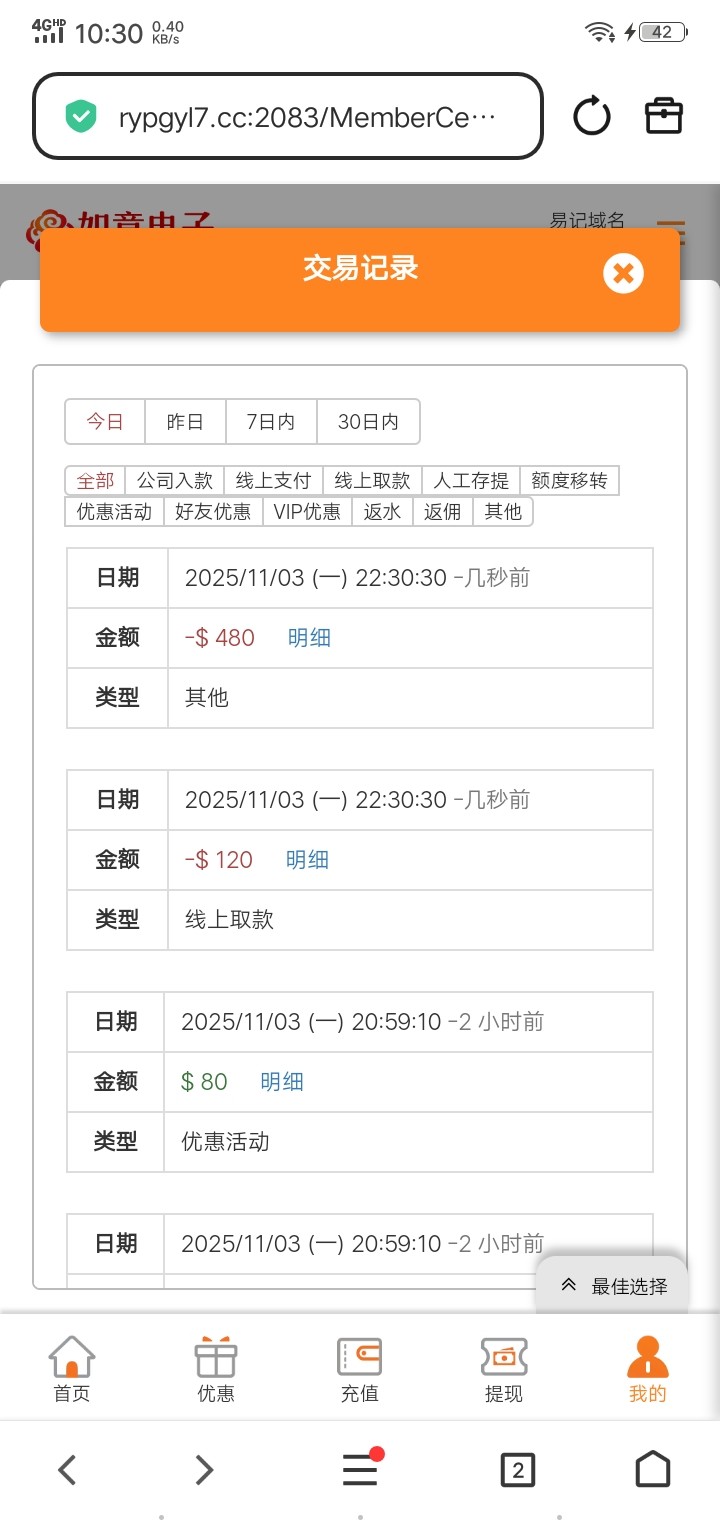The width and height of the screenshot is (720, 1520).
Task: Choose the 30日内 date range
Action: pos(368,422)
